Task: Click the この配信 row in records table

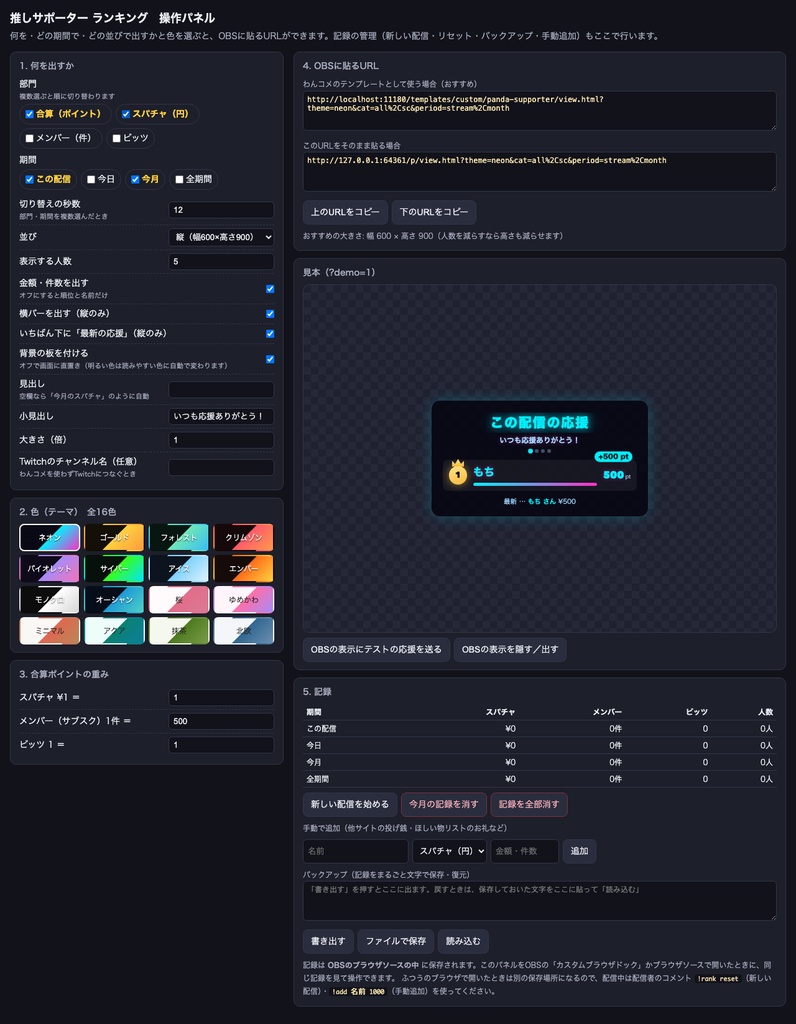Action: point(539,729)
